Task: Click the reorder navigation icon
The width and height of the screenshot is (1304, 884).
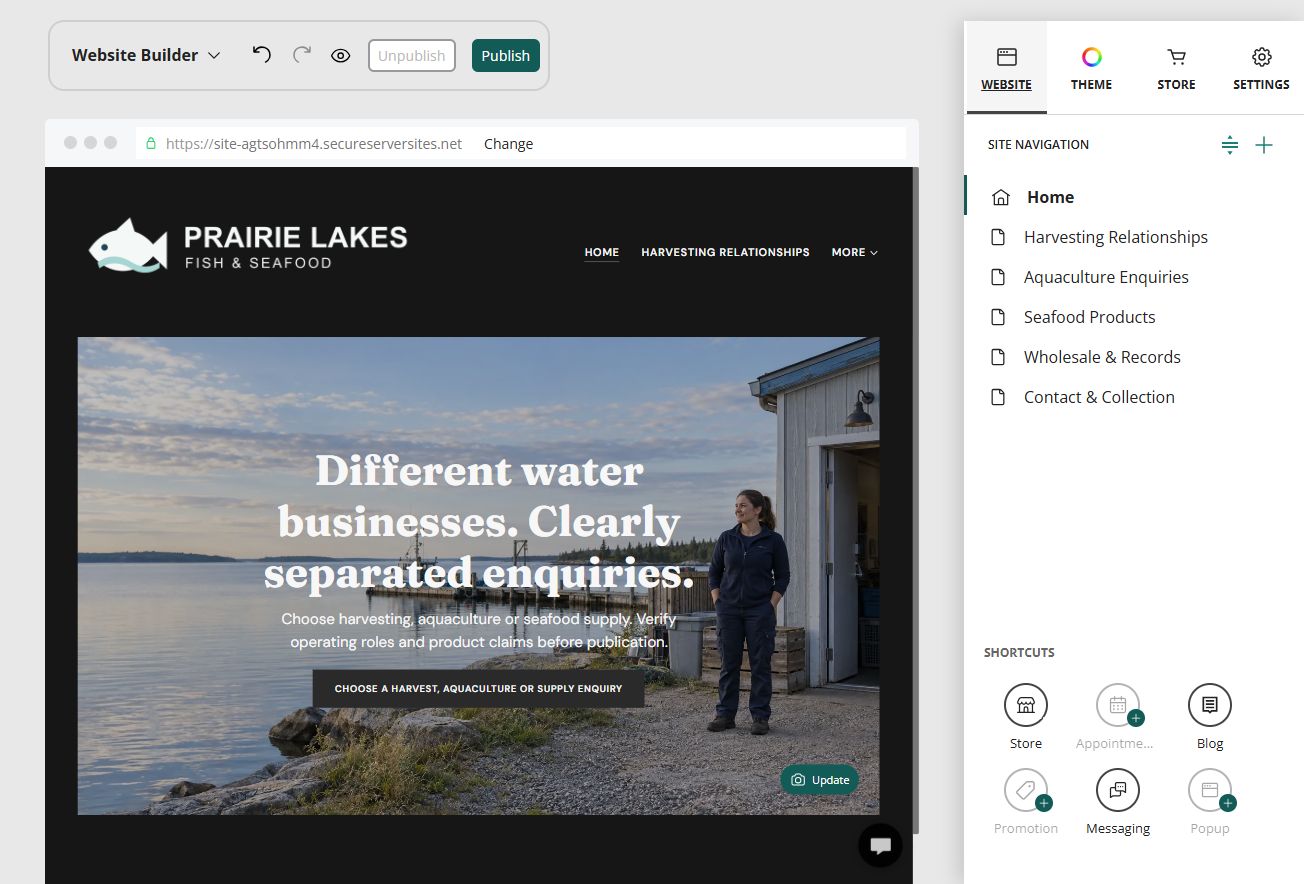Action: click(1230, 145)
